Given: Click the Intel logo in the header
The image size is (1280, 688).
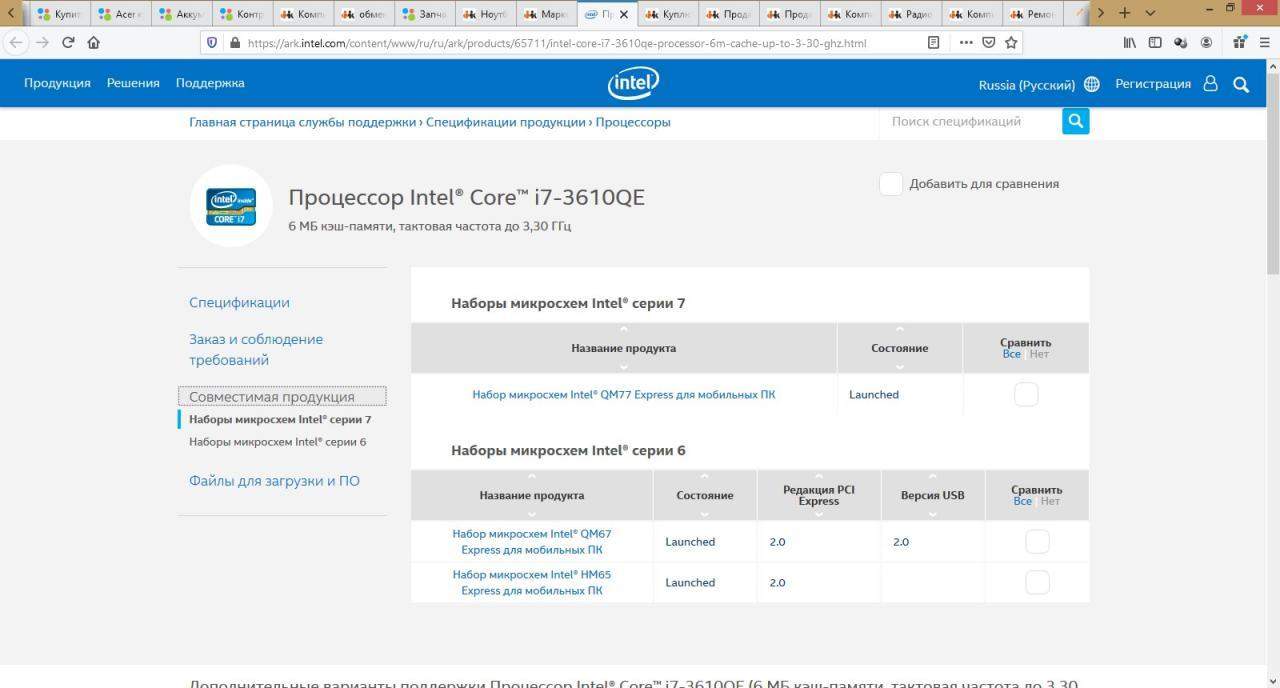Looking at the screenshot, I should tap(633, 84).
